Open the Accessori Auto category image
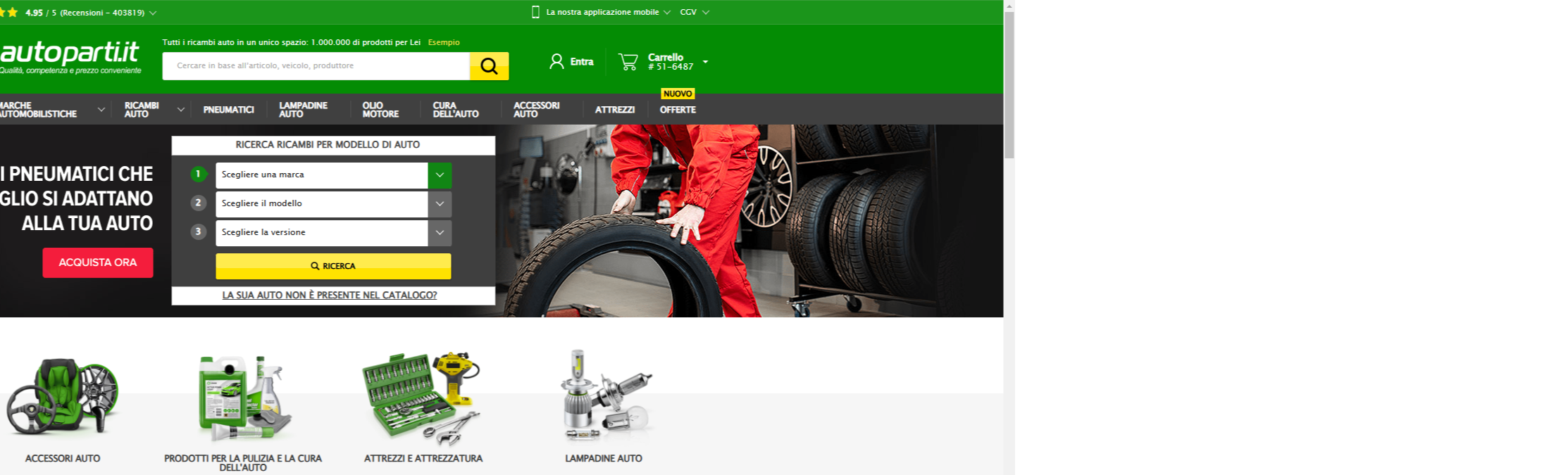Image resolution: width=1568 pixels, height=475 pixels. point(63,398)
